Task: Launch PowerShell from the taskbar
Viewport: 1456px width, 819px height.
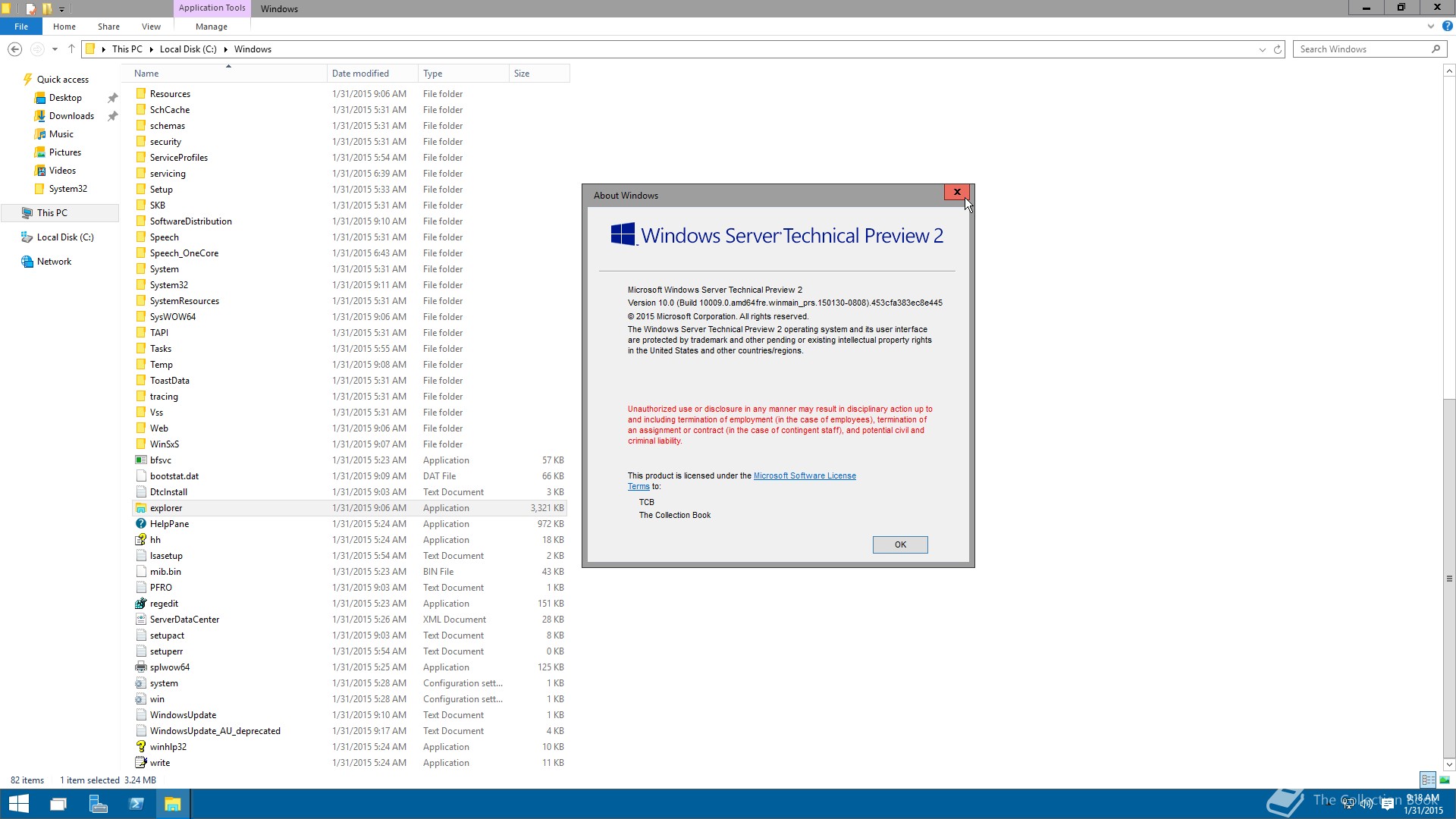Action: coord(136,804)
